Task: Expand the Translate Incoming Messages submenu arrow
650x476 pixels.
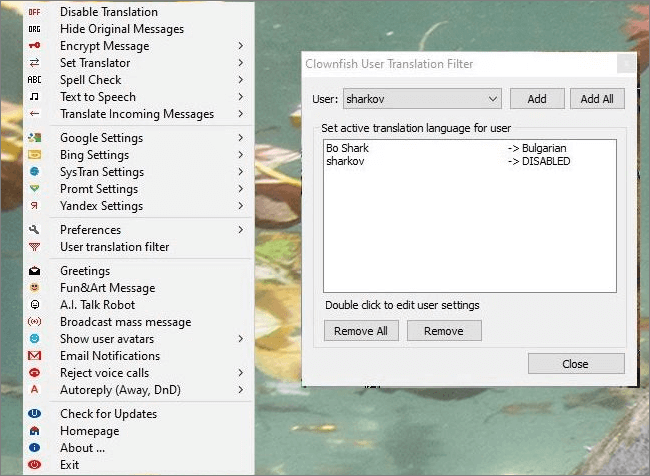Action: pos(241,114)
